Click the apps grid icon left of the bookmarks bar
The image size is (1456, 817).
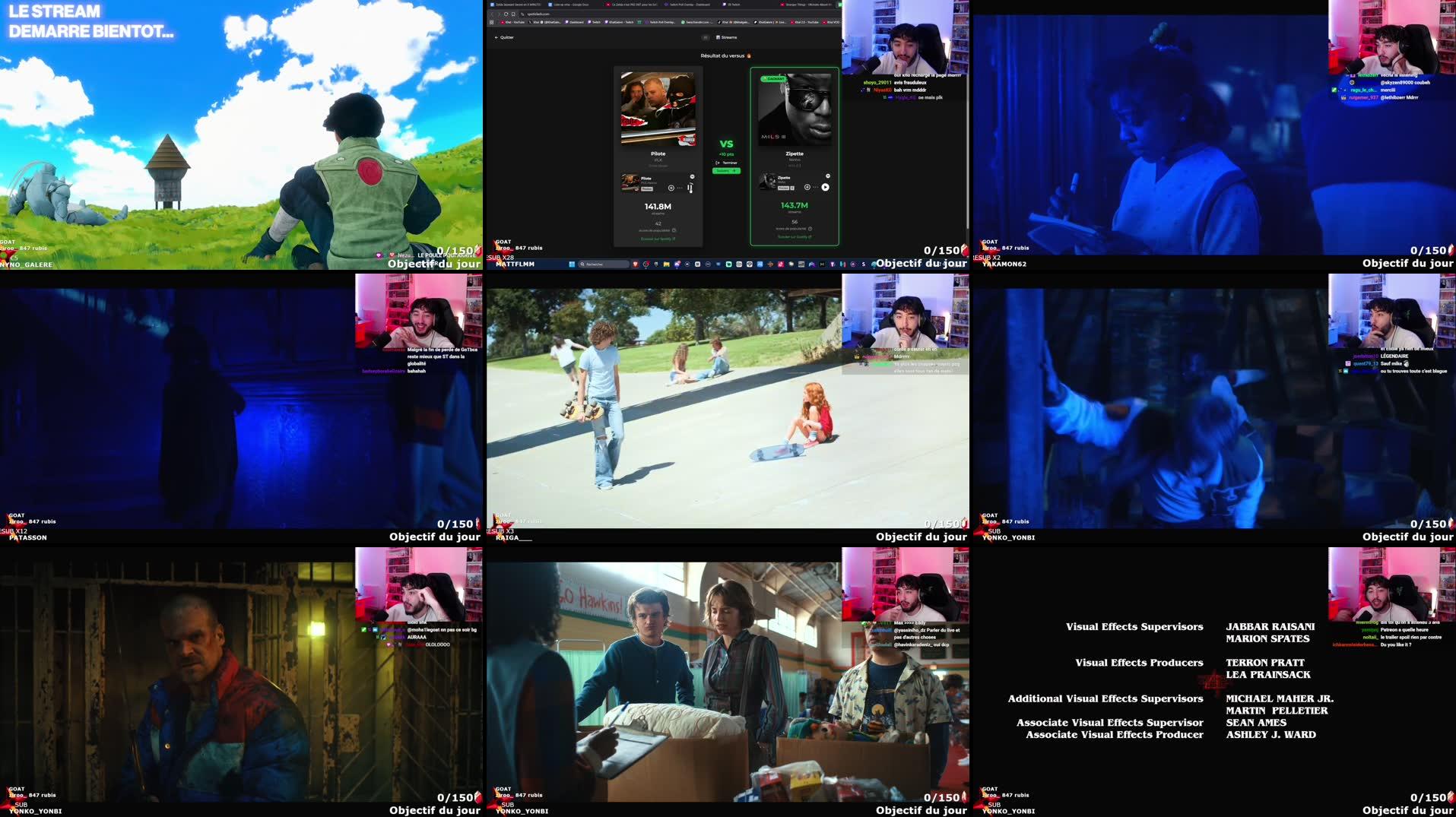click(491, 22)
